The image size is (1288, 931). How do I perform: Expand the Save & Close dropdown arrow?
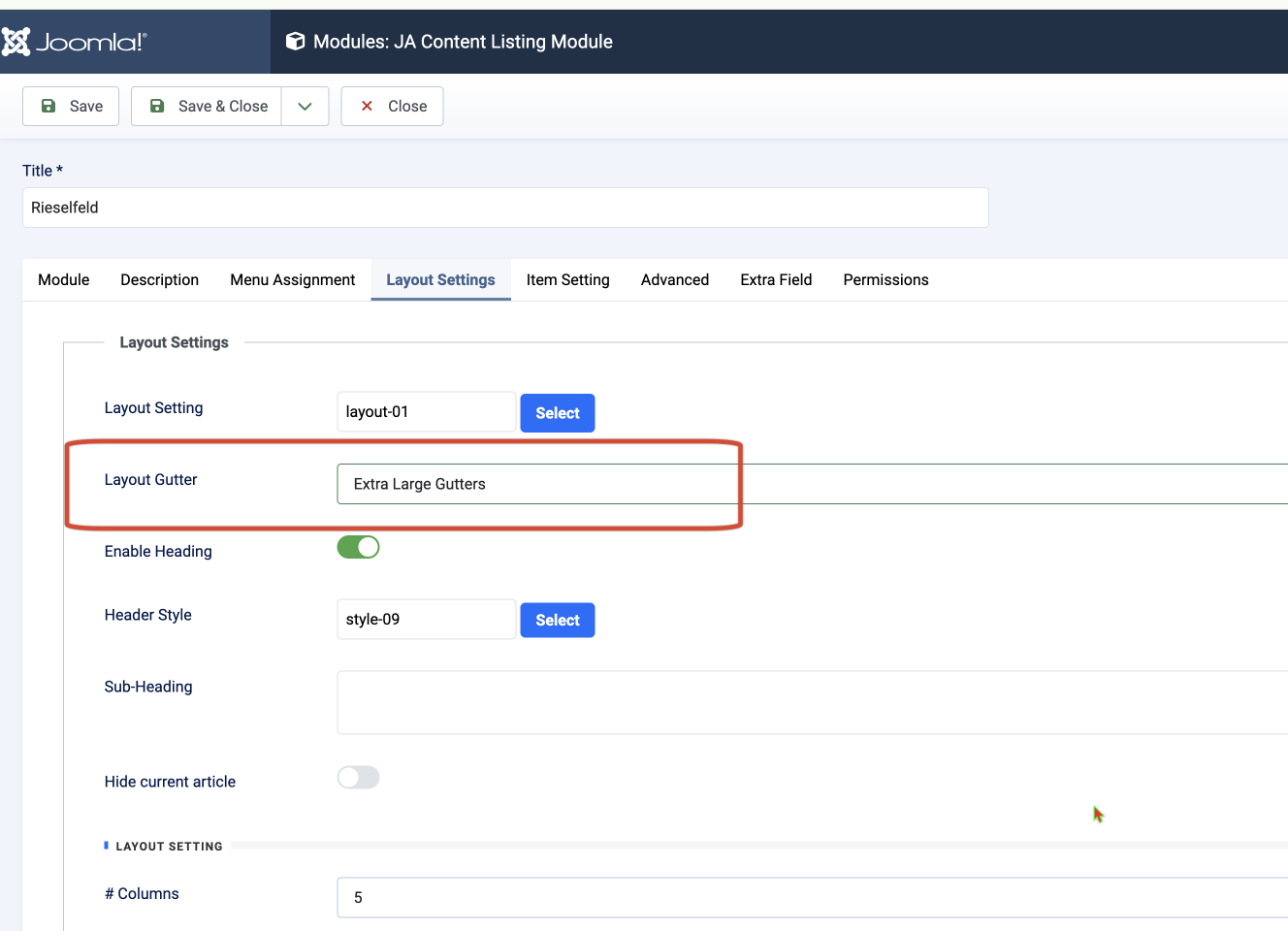pyautogui.click(x=305, y=107)
